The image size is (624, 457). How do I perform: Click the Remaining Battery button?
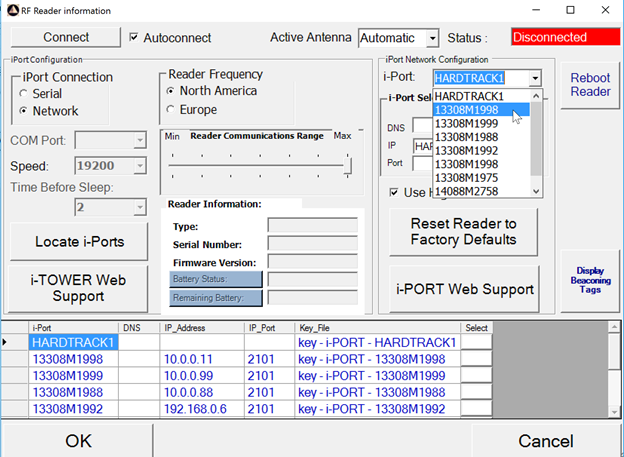(216, 298)
